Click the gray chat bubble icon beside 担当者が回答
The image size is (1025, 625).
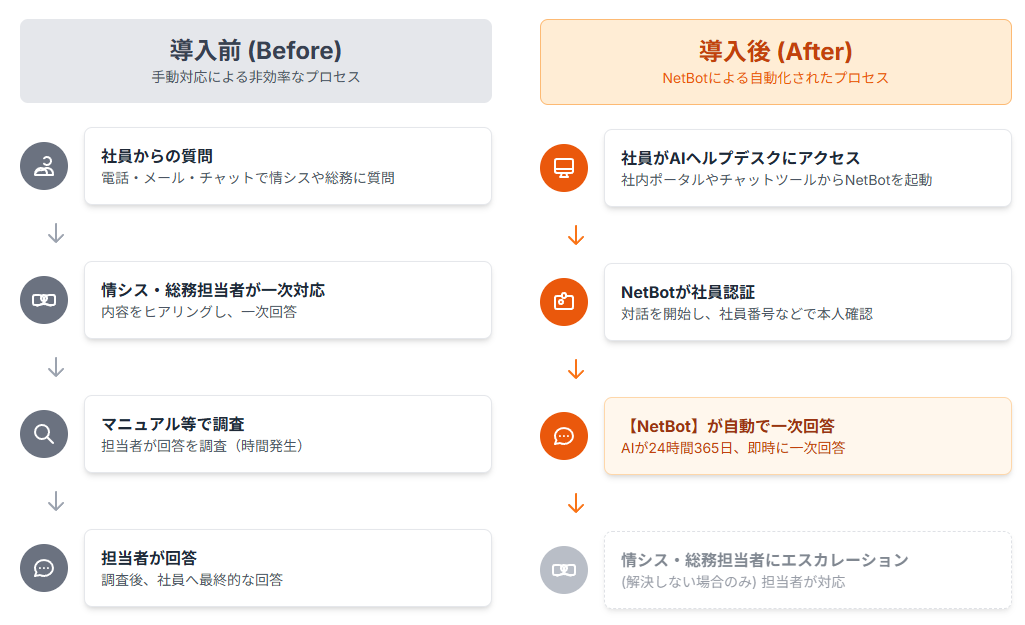44,568
